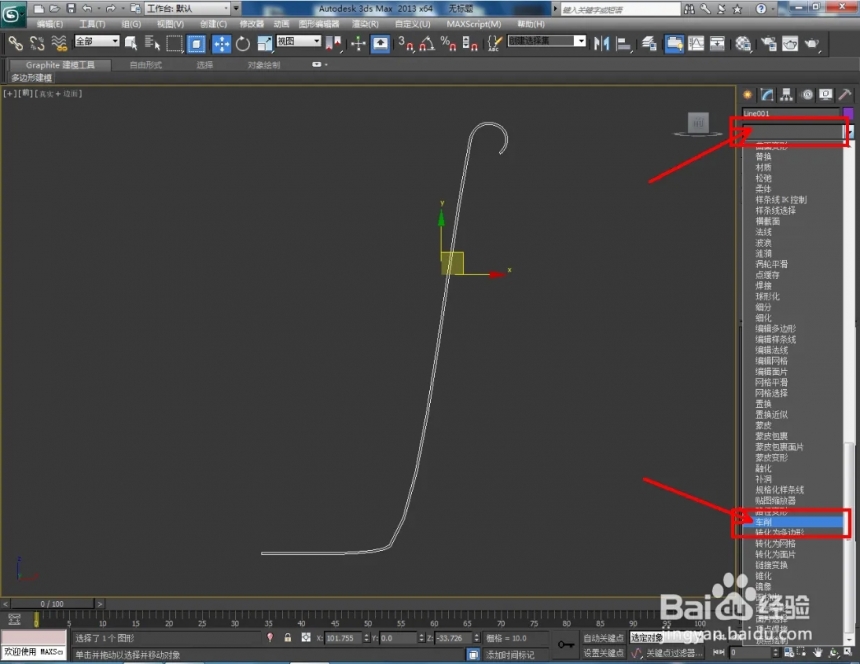Click the Unlink Selection tool
Viewport: 860px width, 664px height.
coord(37,43)
